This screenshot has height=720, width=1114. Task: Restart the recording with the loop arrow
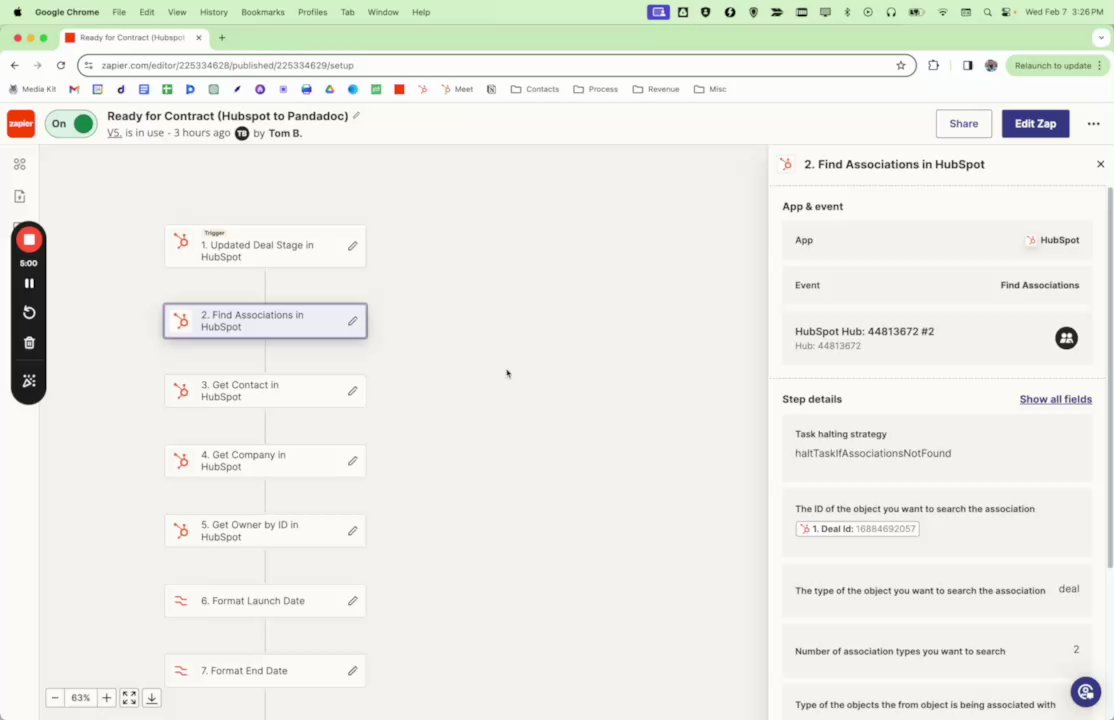[x=29, y=313]
